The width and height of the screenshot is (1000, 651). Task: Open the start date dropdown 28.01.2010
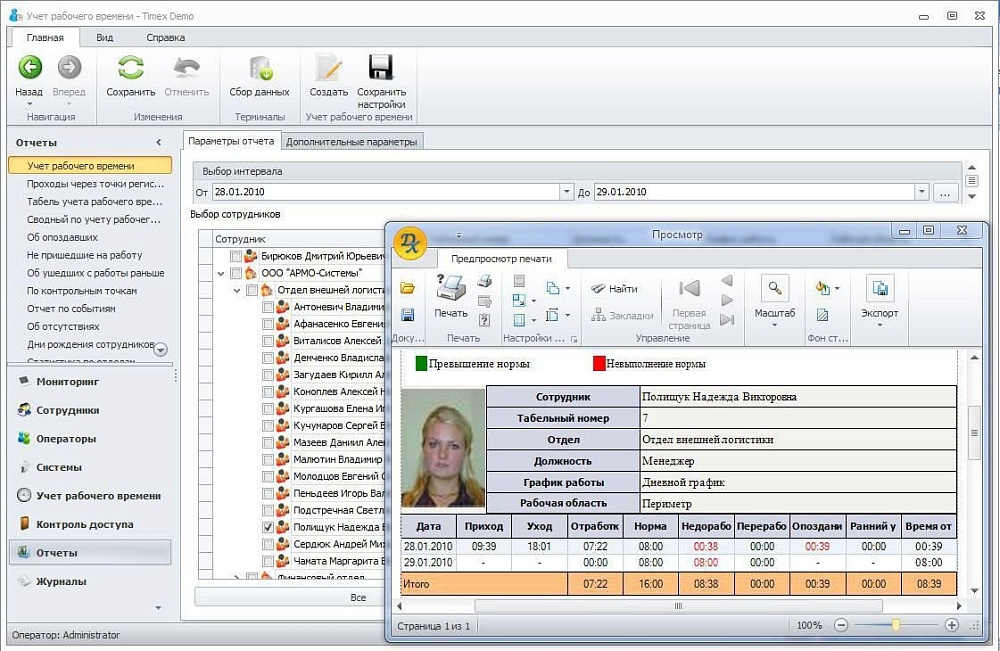point(565,192)
